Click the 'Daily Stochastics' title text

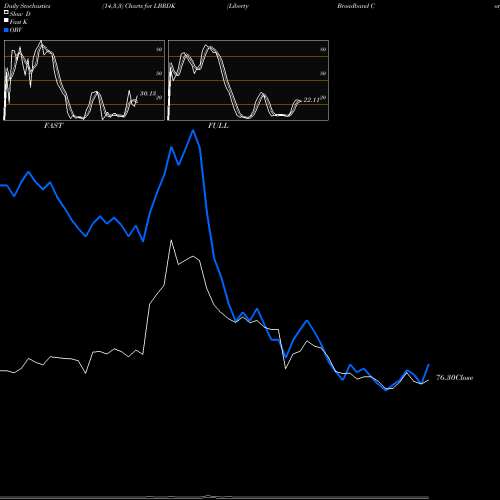tap(27, 6)
